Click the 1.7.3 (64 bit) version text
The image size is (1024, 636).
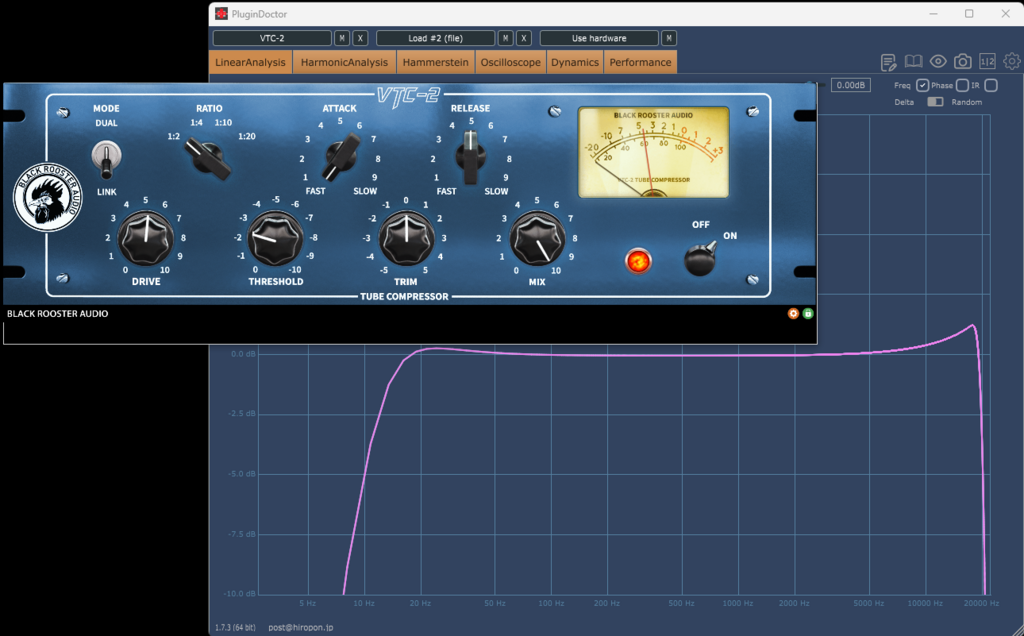click(x=235, y=628)
